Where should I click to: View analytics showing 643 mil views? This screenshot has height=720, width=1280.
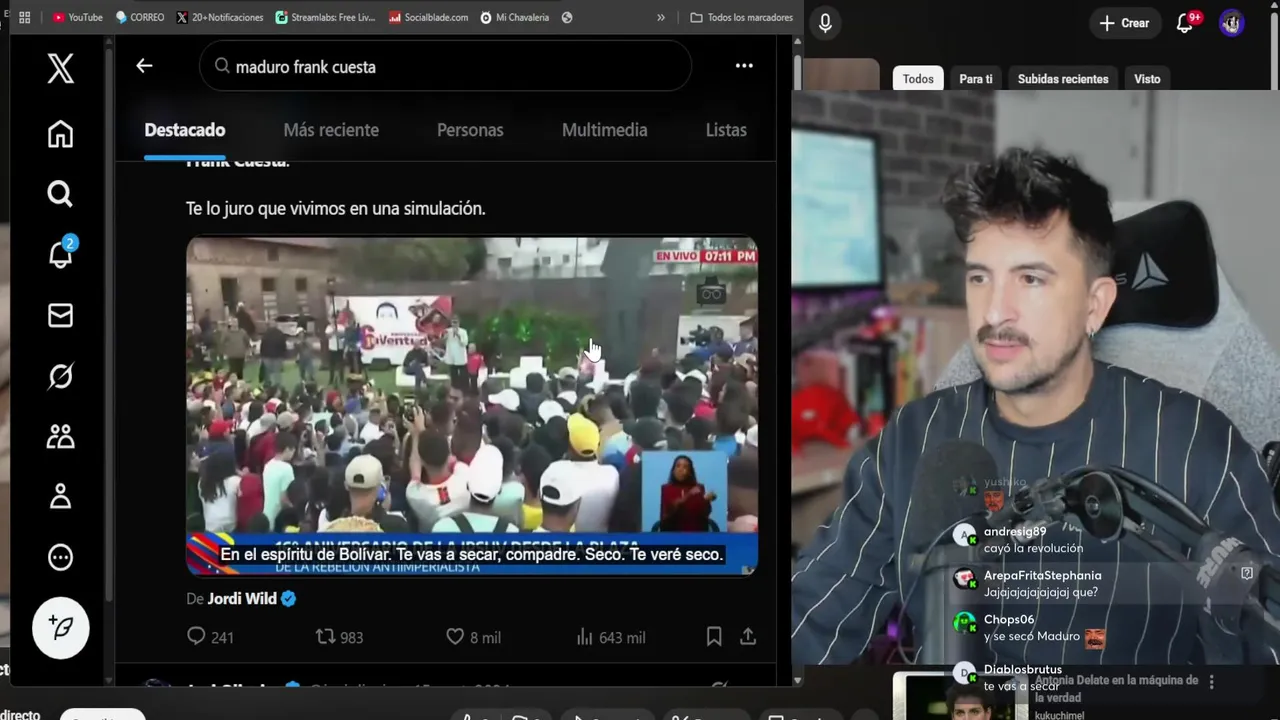[611, 637]
